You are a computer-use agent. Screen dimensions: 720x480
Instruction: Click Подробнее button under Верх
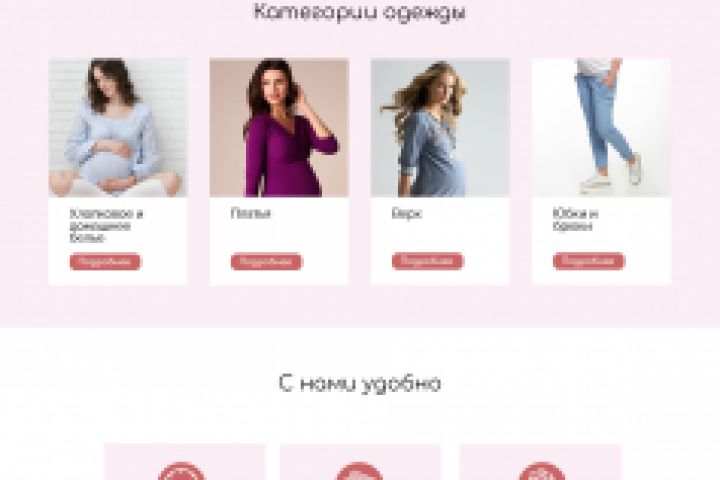pos(428,261)
